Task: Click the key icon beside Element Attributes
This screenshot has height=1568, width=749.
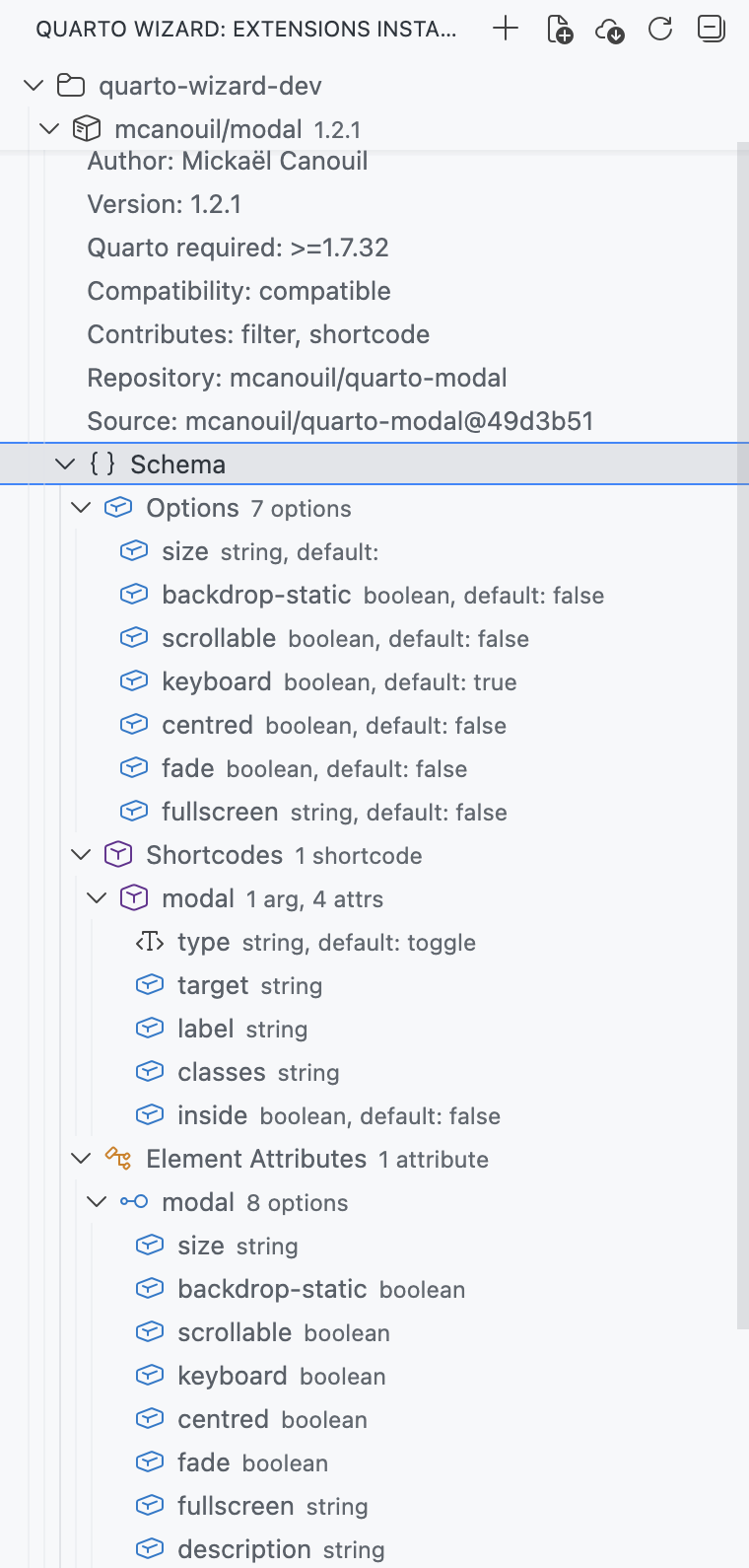Action: click(117, 1158)
